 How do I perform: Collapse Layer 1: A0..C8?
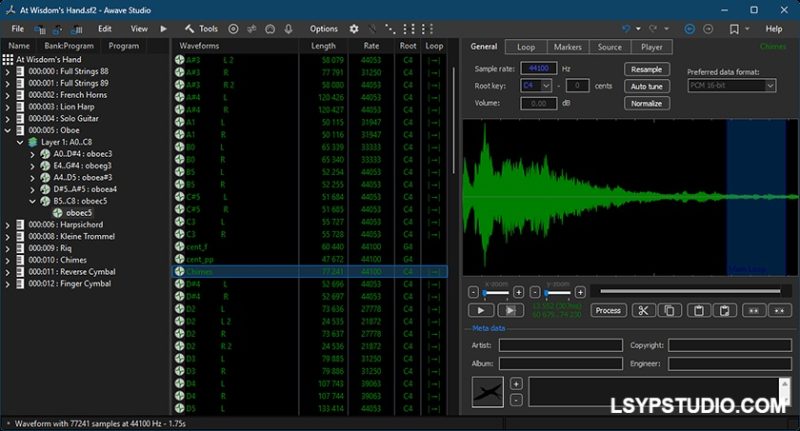click(20, 142)
